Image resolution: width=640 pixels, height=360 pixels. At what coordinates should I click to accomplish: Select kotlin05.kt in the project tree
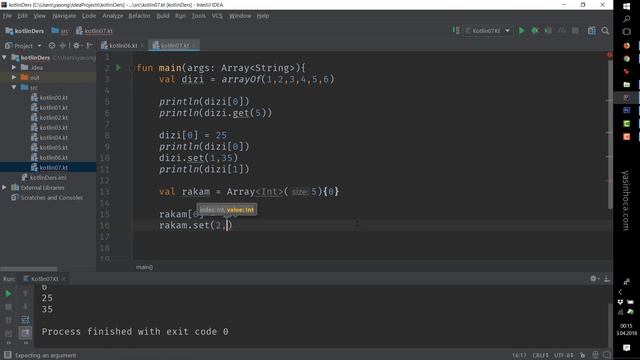[49, 147]
